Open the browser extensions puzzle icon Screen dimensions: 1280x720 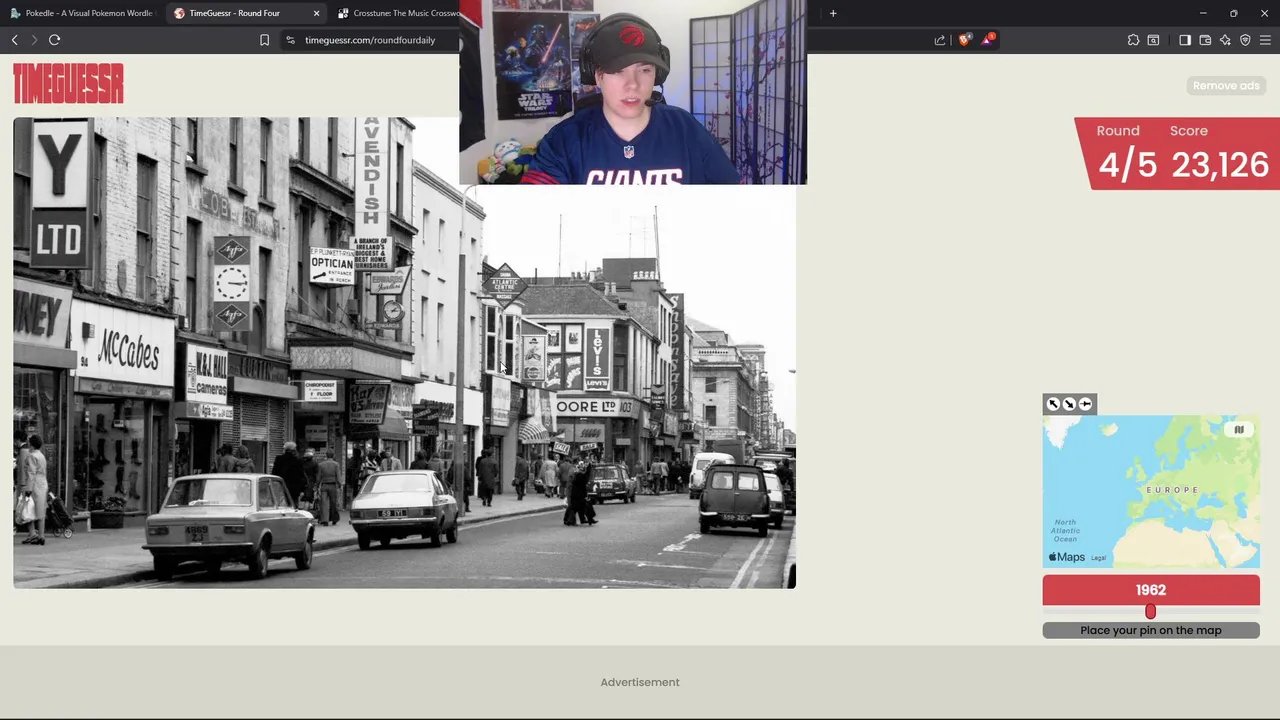[x=1133, y=40]
